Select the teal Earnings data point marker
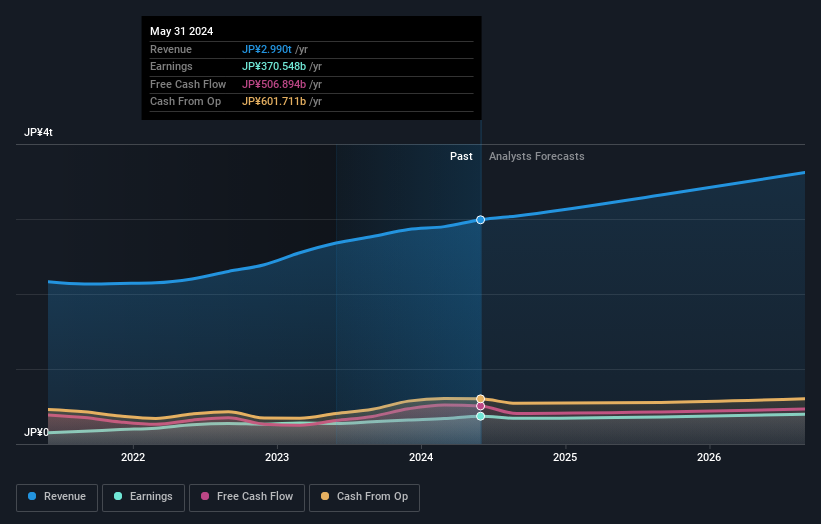Viewport: 821px width, 524px height. [480, 416]
